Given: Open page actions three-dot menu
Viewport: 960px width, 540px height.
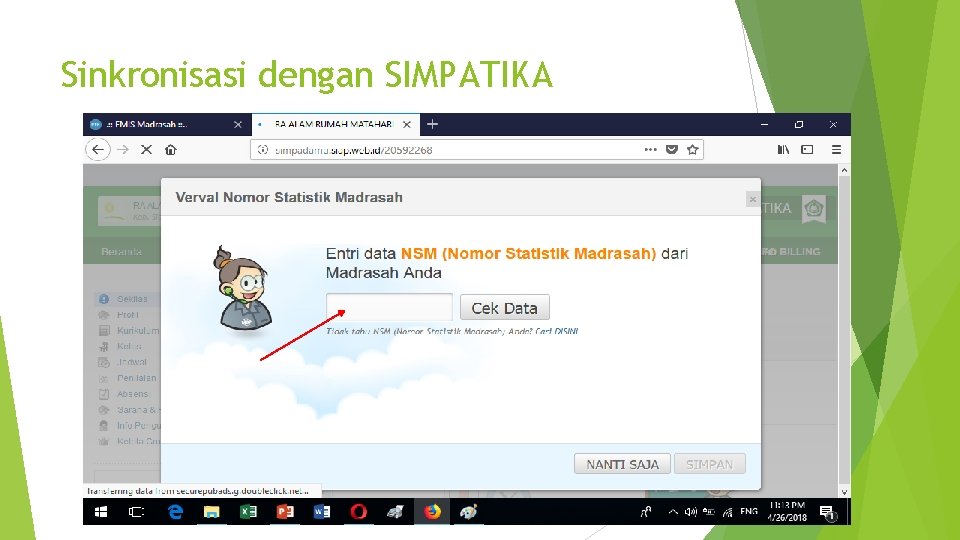Looking at the screenshot, I should pyautogui.click(x=650, y=149).
